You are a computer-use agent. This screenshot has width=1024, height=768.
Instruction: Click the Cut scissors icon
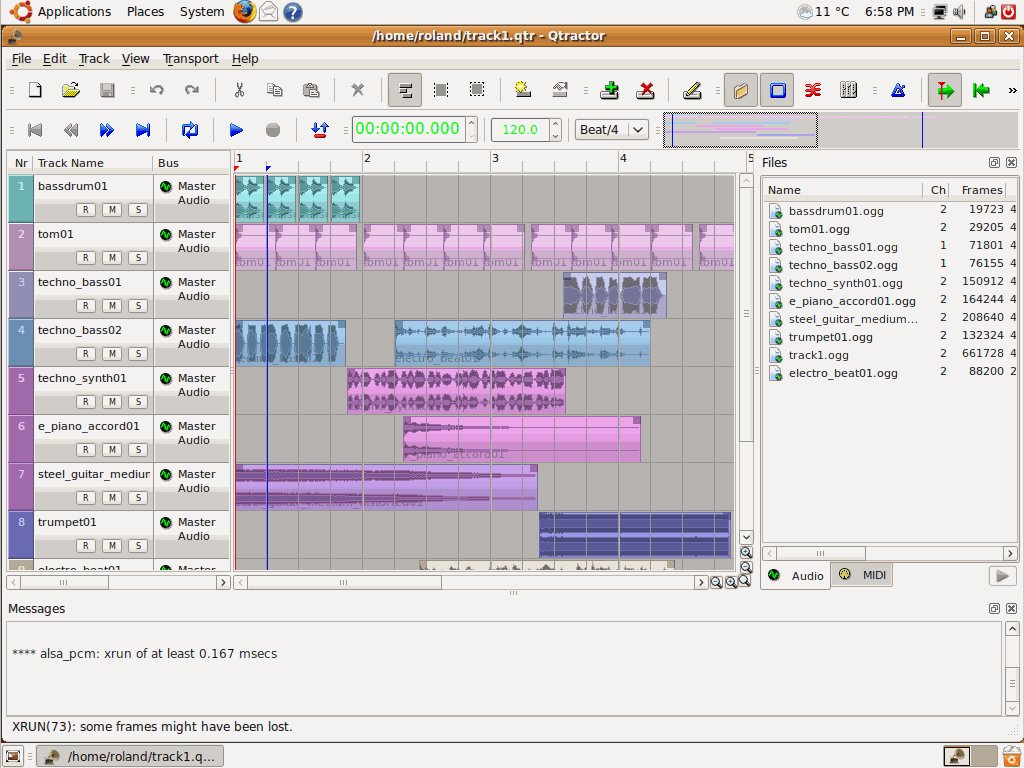coord(239,90)
